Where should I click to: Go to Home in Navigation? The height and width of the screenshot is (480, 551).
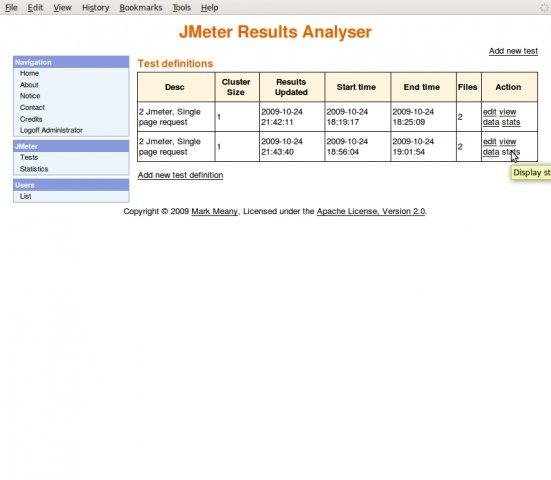pos(29,73)
